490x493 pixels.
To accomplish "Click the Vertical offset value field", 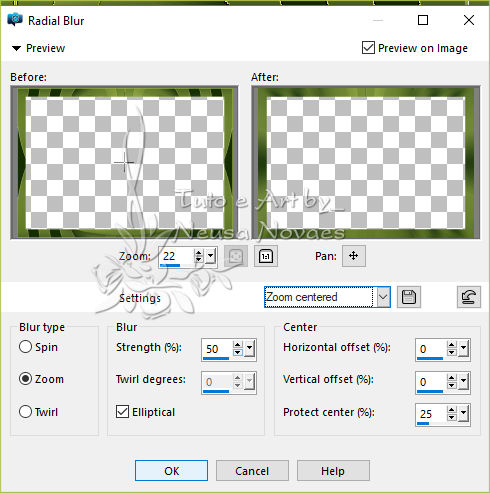I will (x=431, y=382).
